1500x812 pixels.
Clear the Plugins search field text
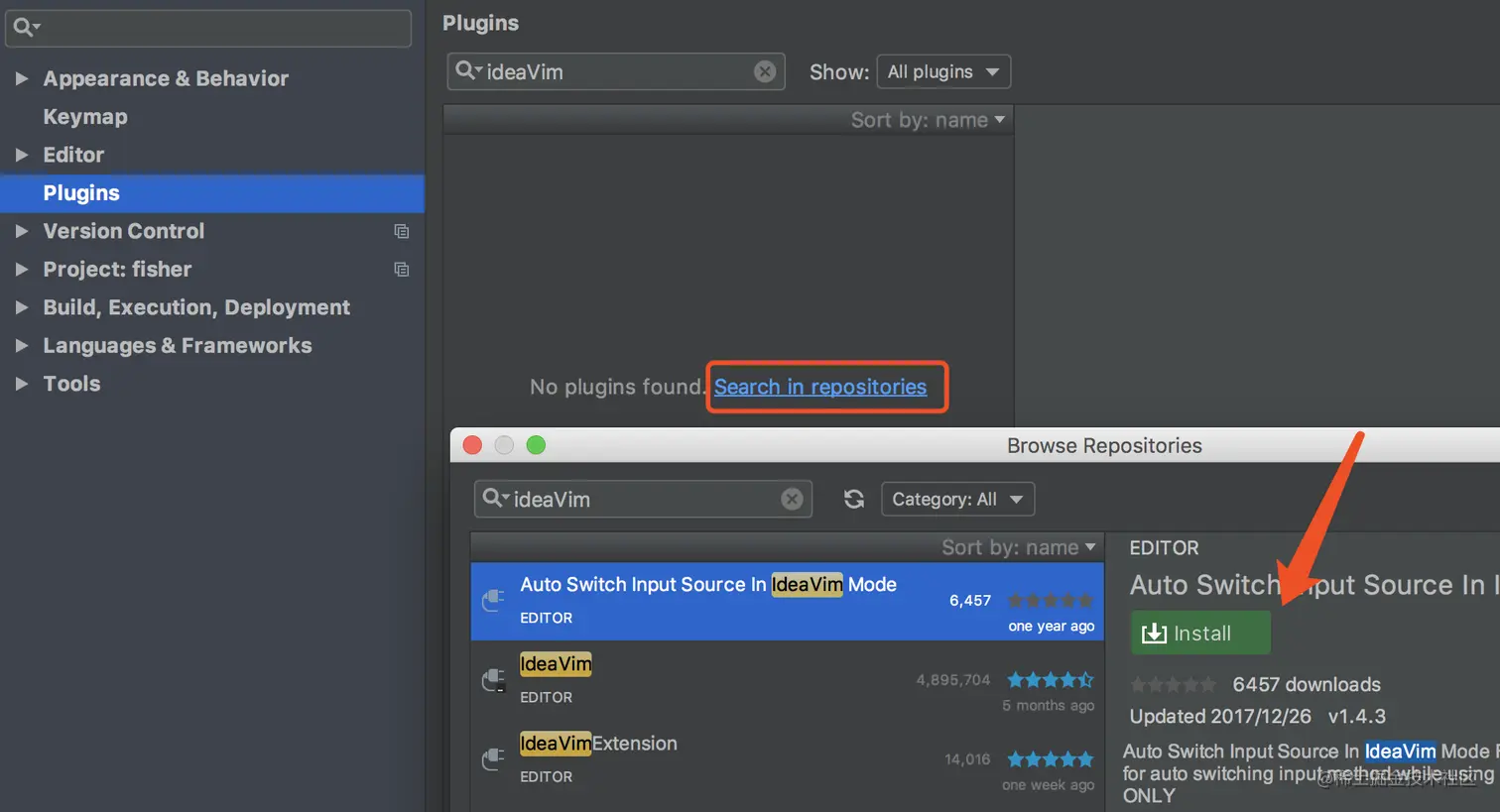765,71
